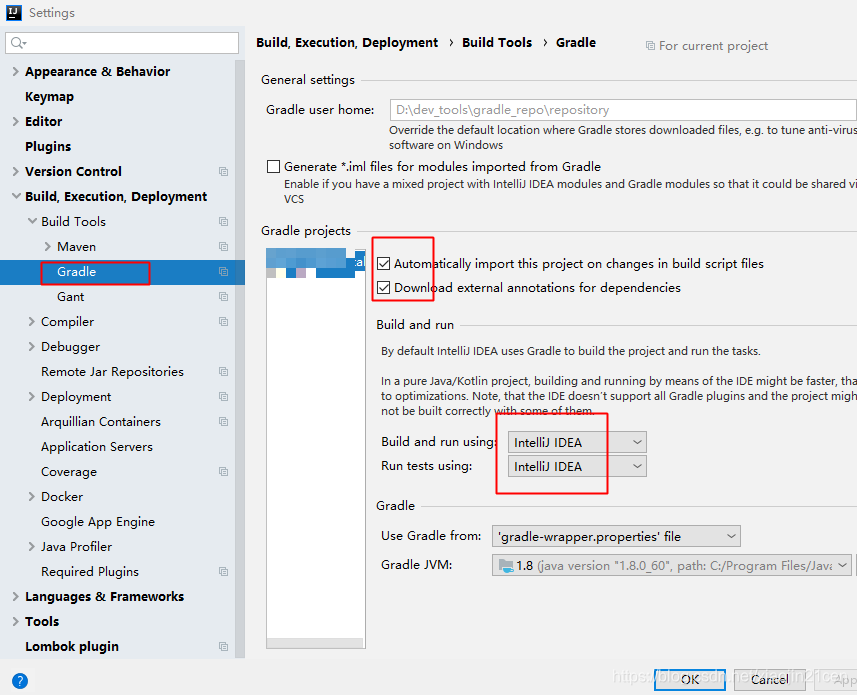857x695 pixels.
Task: Open Gradle JVM dropdown
Action: (672, 565)
